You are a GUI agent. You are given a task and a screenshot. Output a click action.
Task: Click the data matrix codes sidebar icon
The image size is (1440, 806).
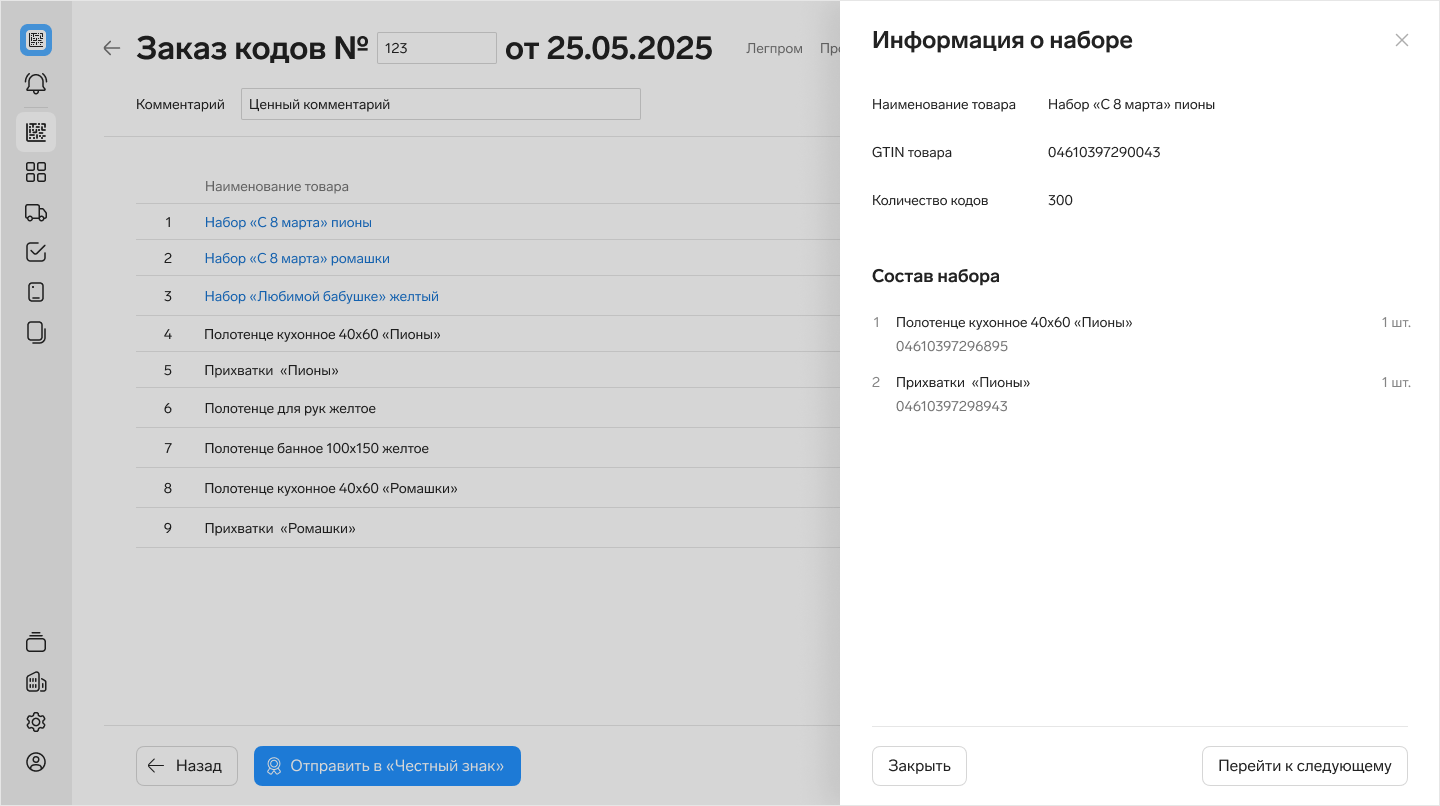click(x=36, y=132)
